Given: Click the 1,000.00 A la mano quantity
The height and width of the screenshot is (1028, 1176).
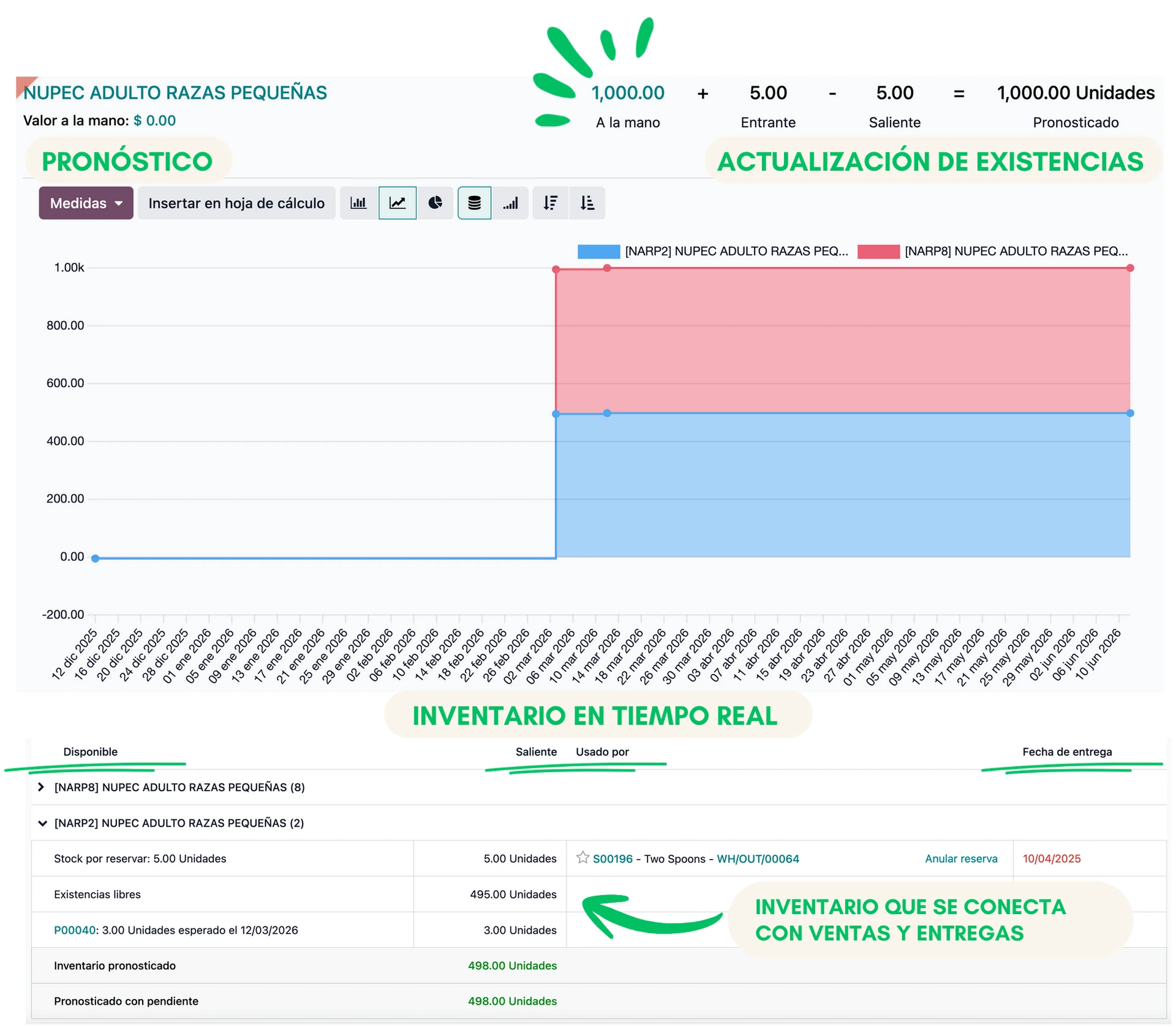Looking at the screenshot, I should pyautogui.click(x=628, y=93).
